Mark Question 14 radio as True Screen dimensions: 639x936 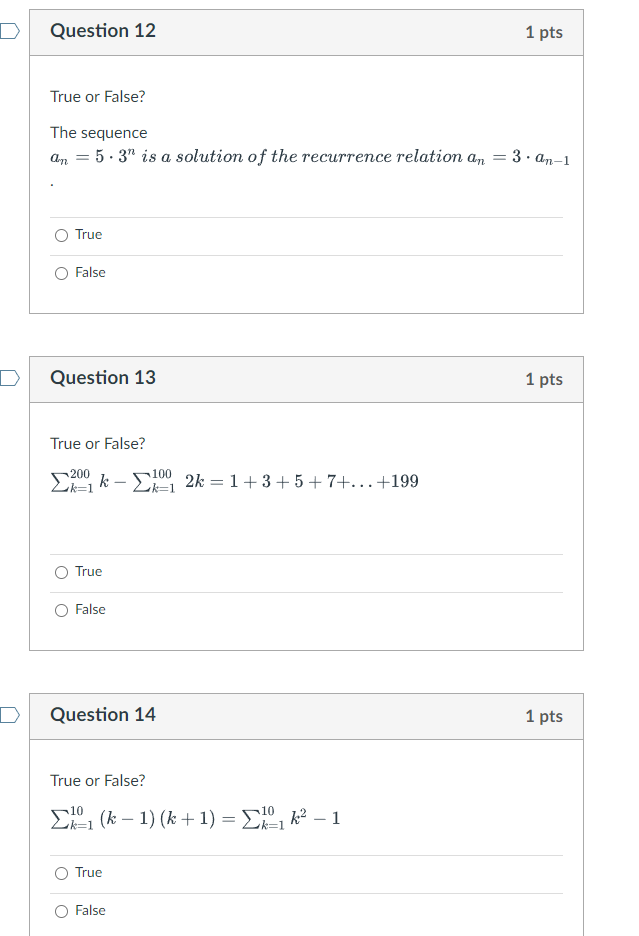(x=62, y=873)
